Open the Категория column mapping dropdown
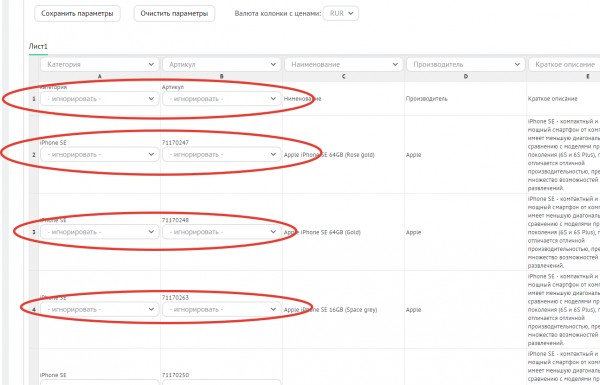600x385 pixels. pos(99,64)
